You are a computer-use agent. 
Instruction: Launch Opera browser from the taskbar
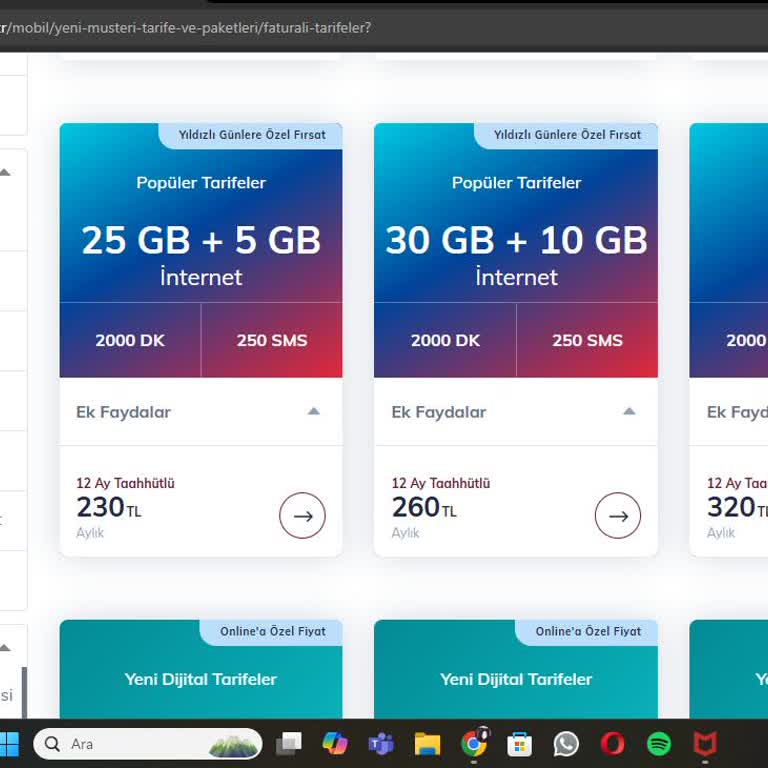[x=612, y=744]
